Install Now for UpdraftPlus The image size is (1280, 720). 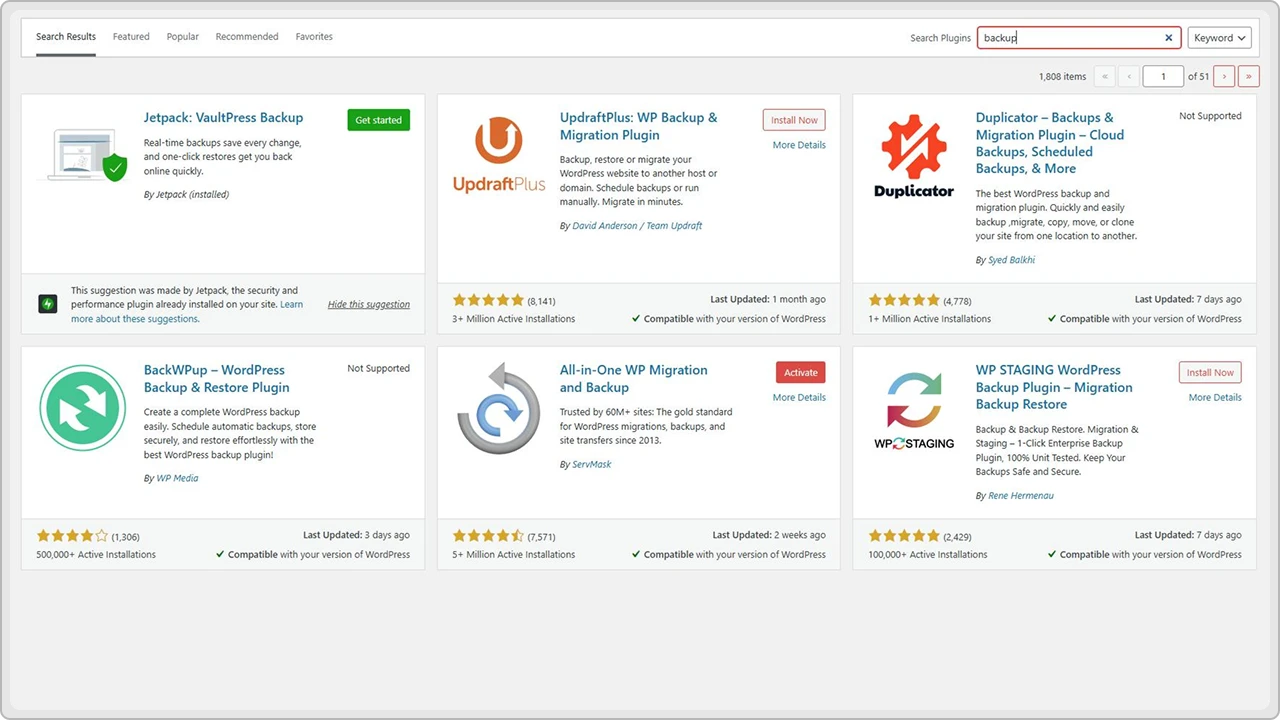click(793, 119)
